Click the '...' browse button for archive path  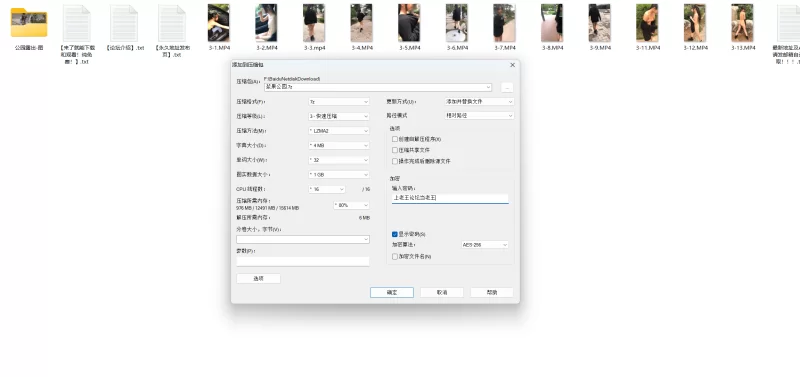[x=507, y=88]
